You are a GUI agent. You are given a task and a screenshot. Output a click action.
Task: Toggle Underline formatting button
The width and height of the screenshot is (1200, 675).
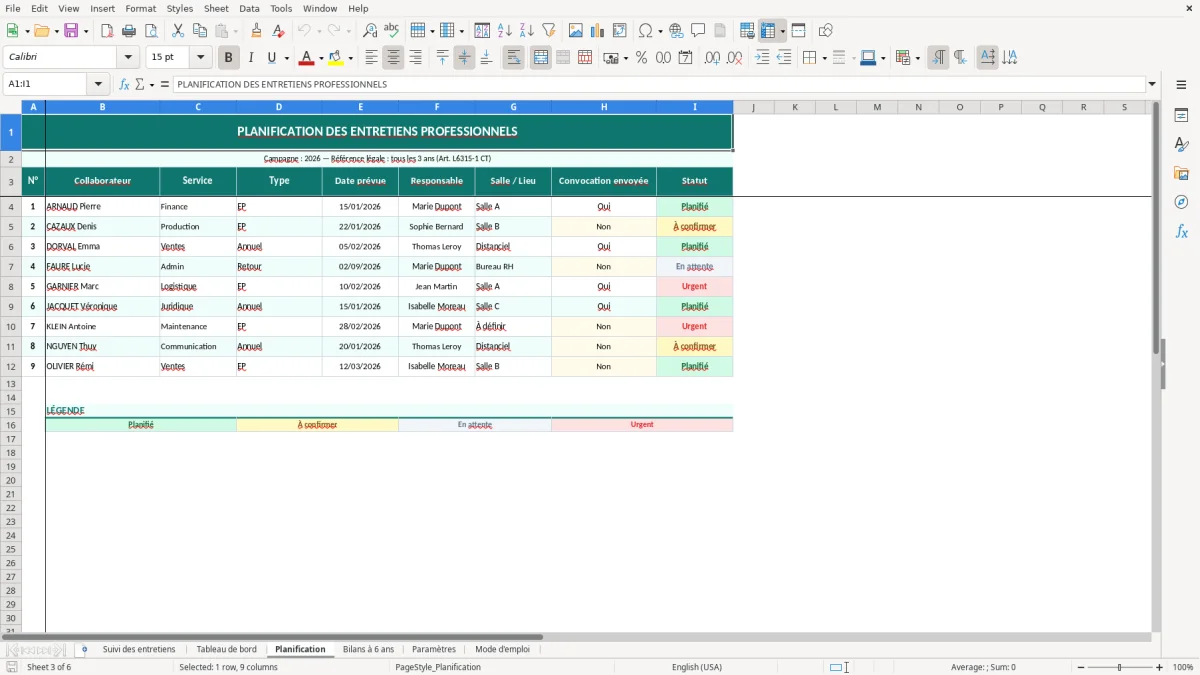click(x=271, y=58)
